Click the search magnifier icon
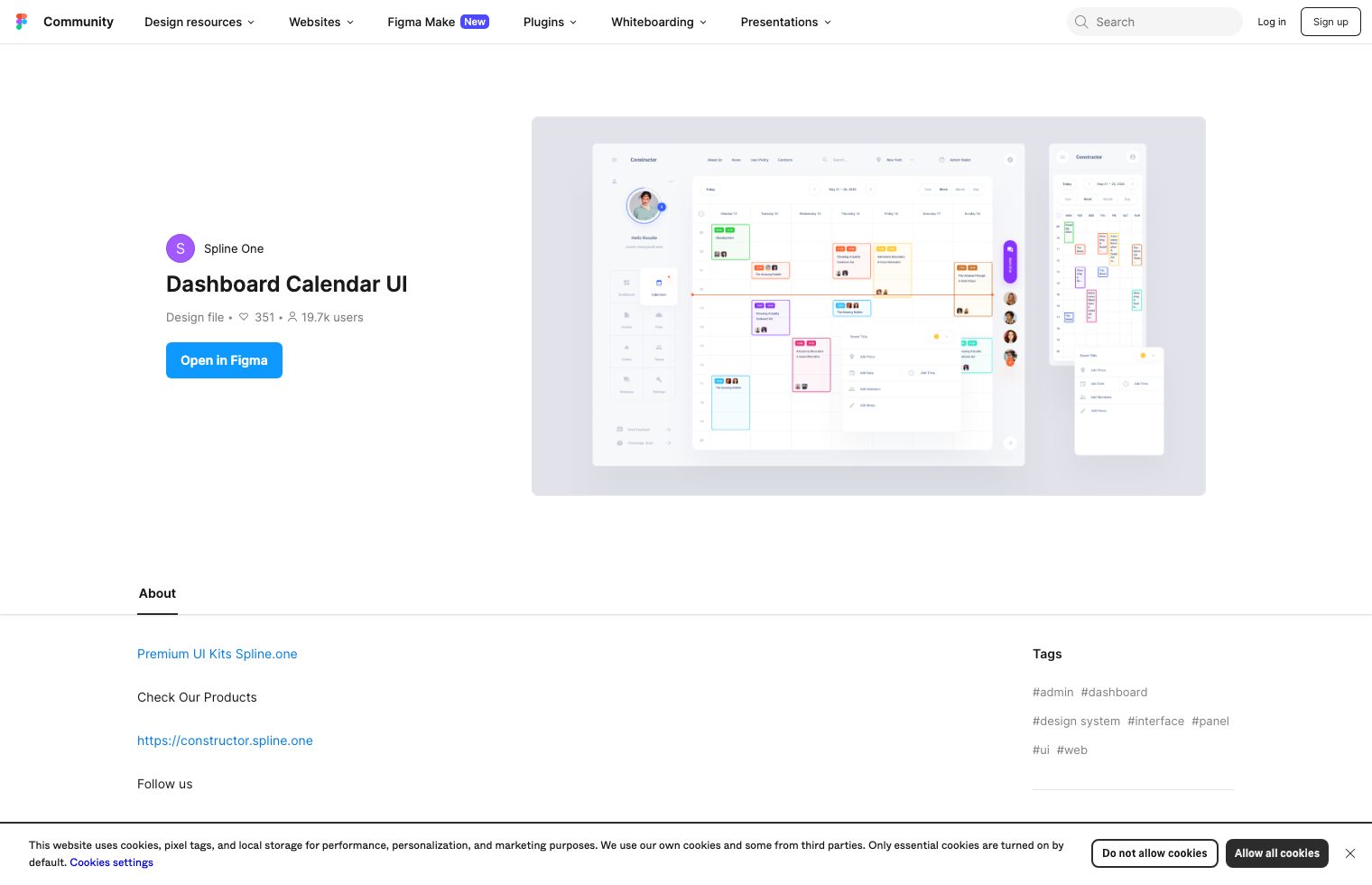Screen dimensions: 1372x885 [x=1081, y=22]
